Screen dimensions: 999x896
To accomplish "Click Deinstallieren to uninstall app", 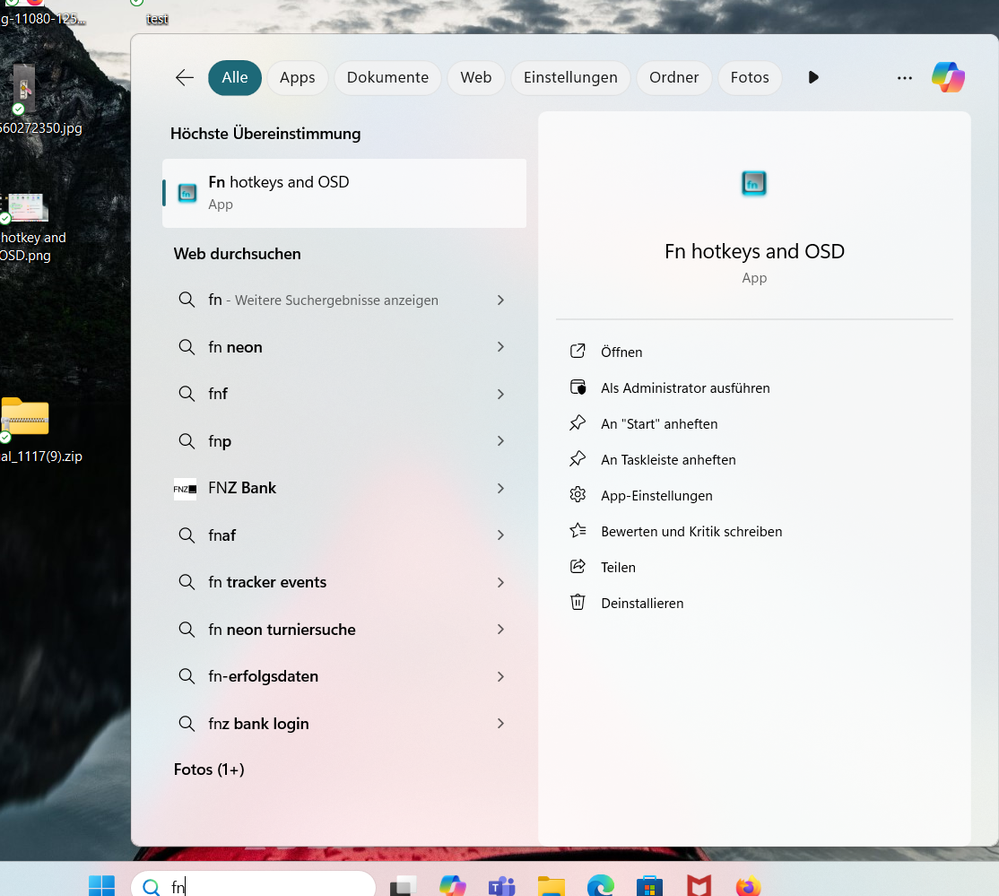I will 642,603.
